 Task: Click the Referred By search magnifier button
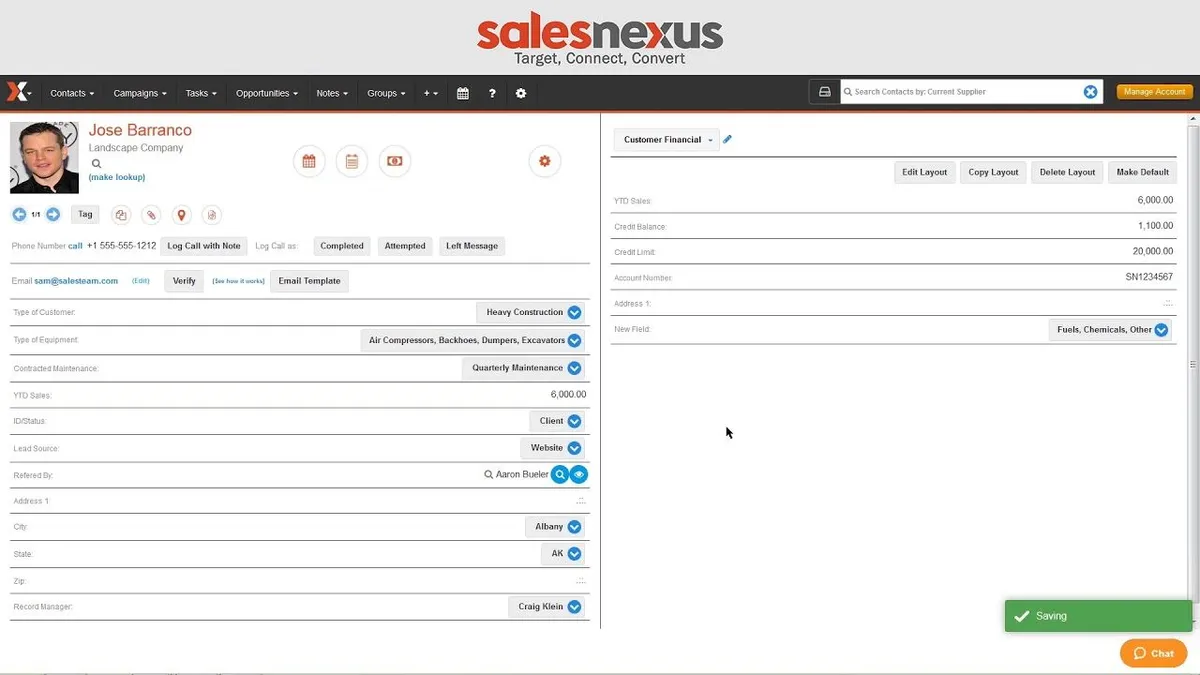tap(560, 474)
